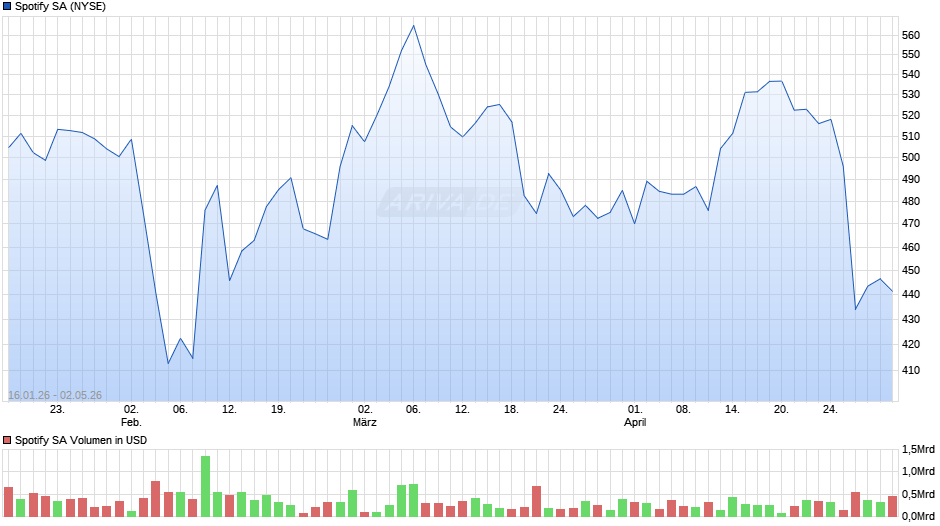Click the 'März' month label
This screenshot has width=940, height=526.
coord(364,422)
